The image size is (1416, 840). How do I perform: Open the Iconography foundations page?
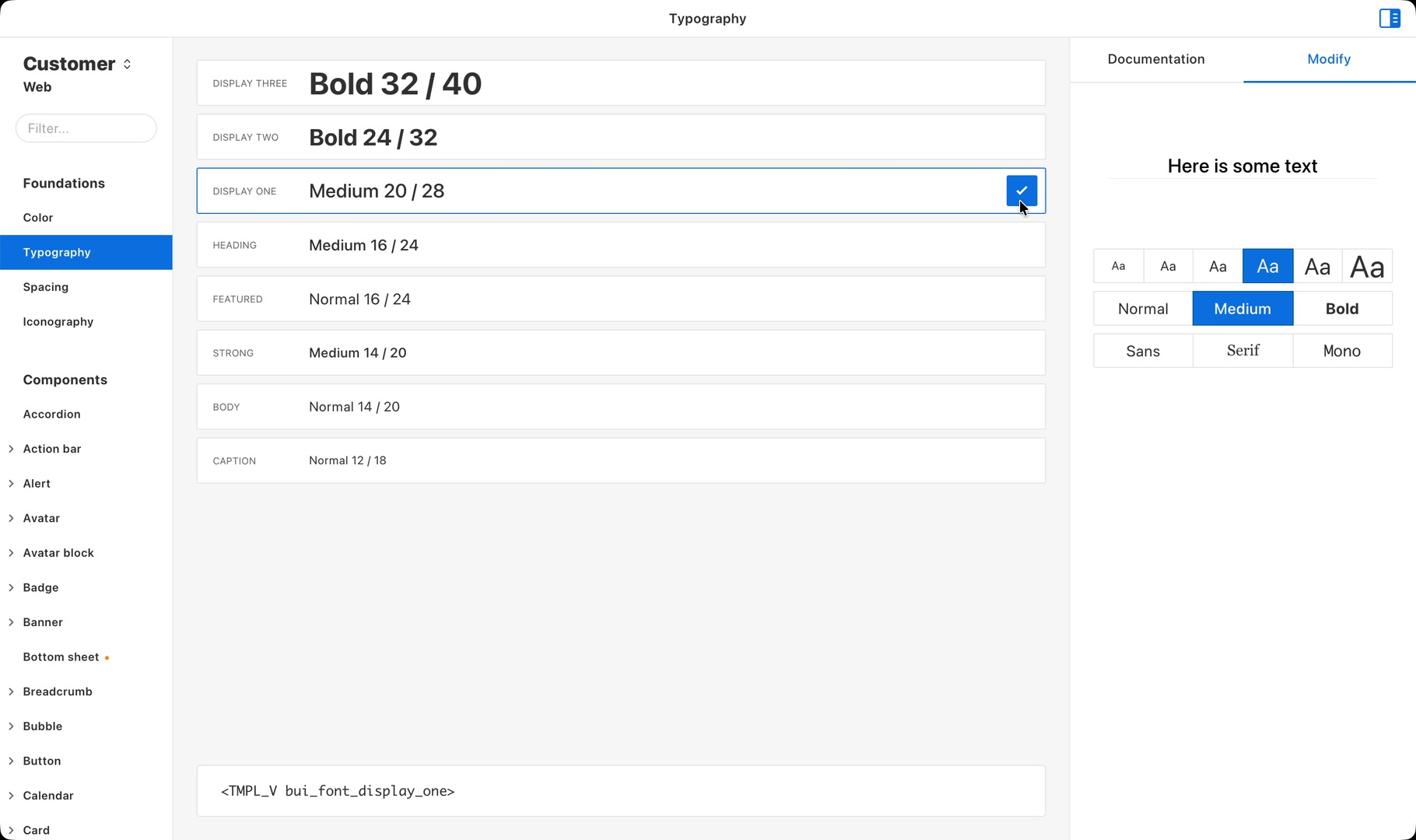pos(86,322)
